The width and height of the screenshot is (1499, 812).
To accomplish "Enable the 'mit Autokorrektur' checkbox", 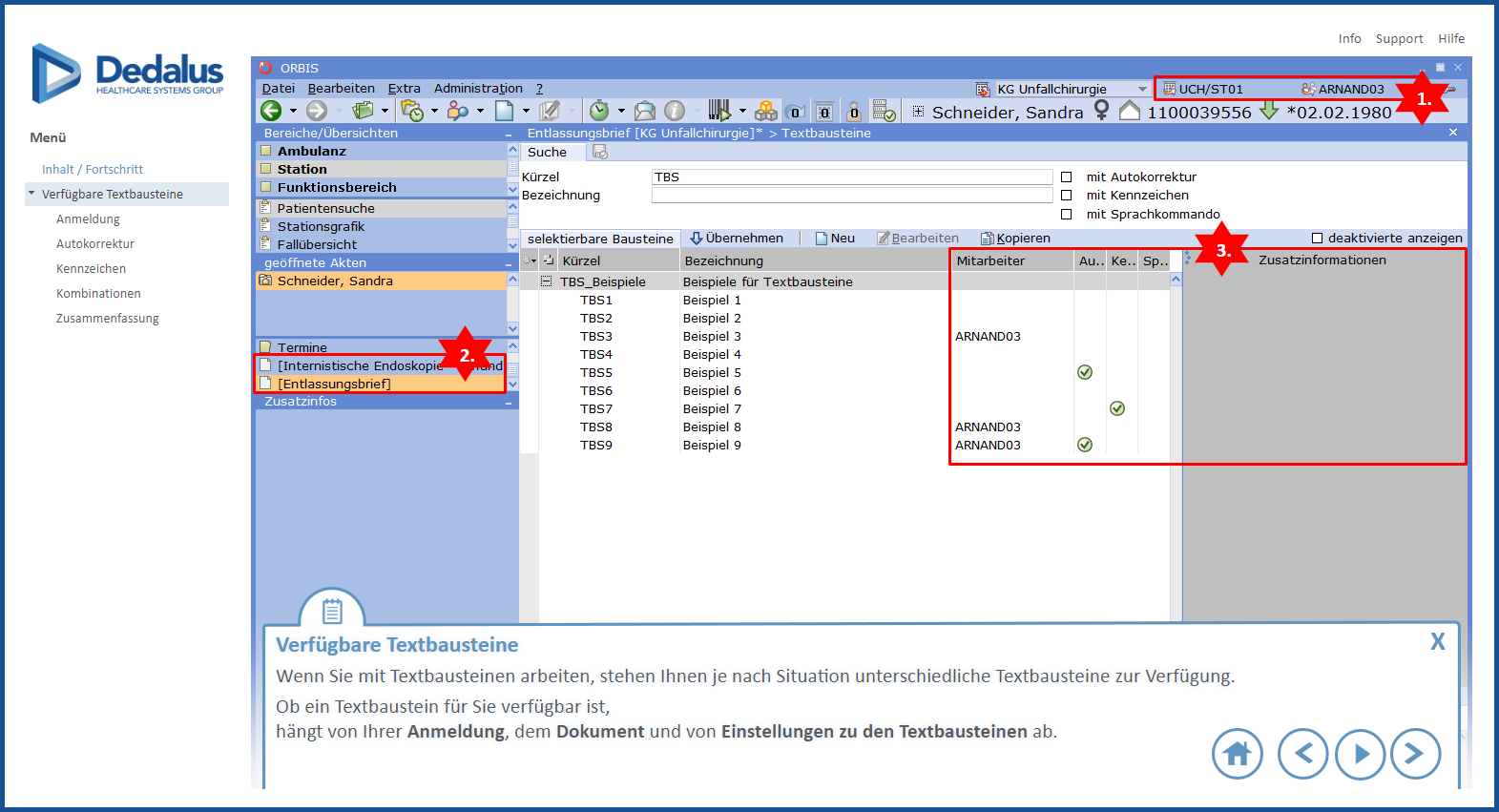I will click(x=1067, y=177).
